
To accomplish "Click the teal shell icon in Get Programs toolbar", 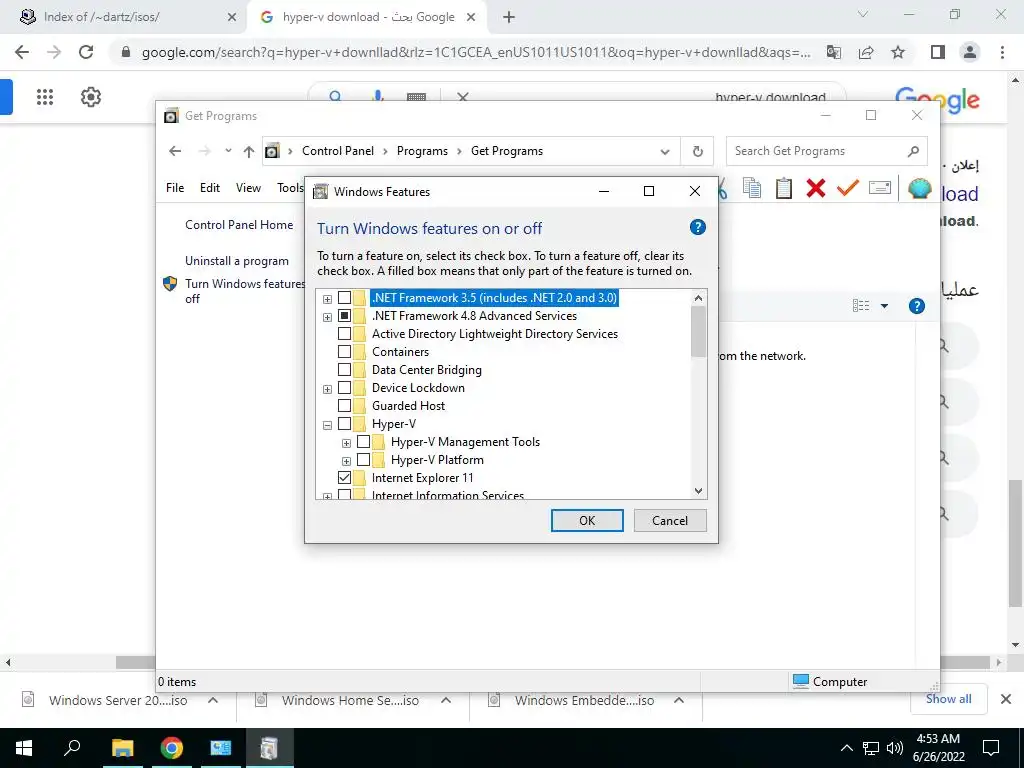I will coord(920,188).
